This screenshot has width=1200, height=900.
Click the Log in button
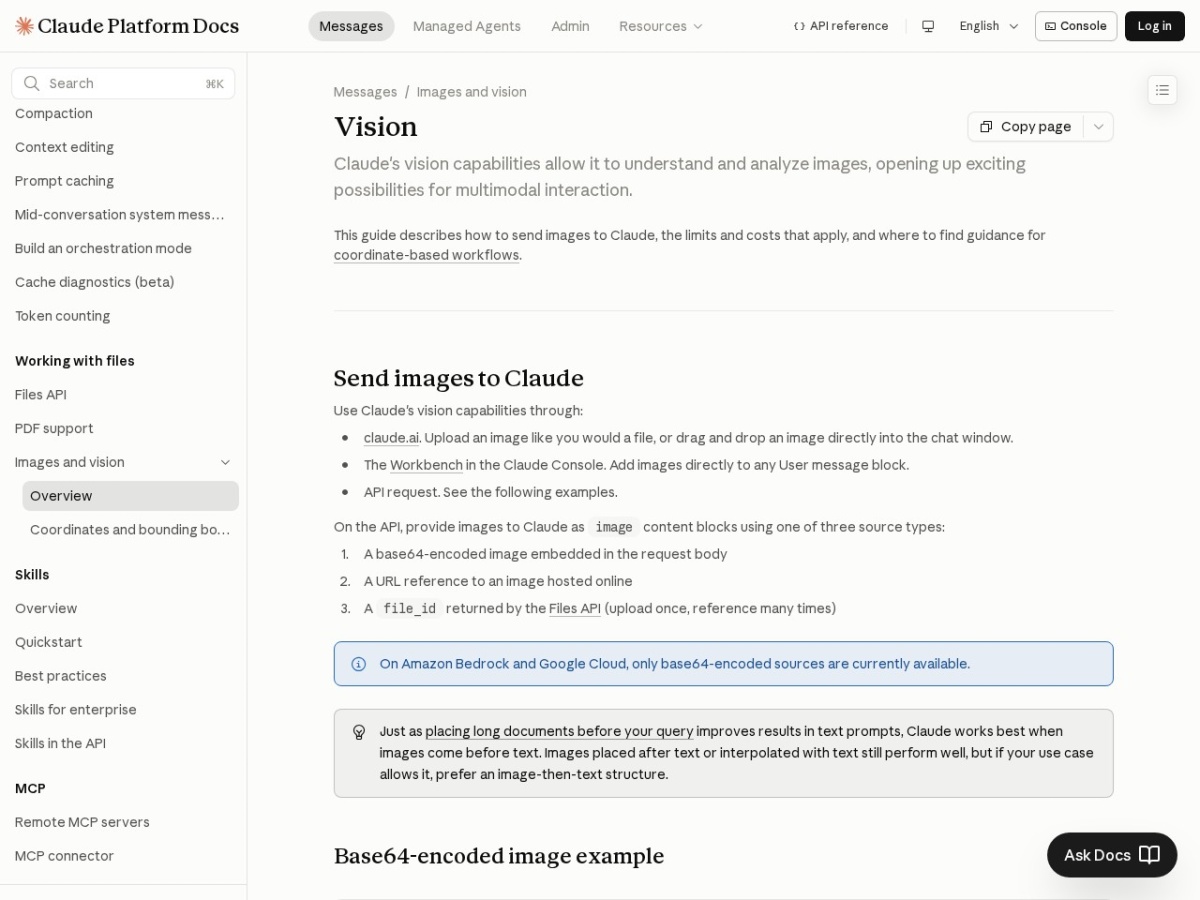1154,26
